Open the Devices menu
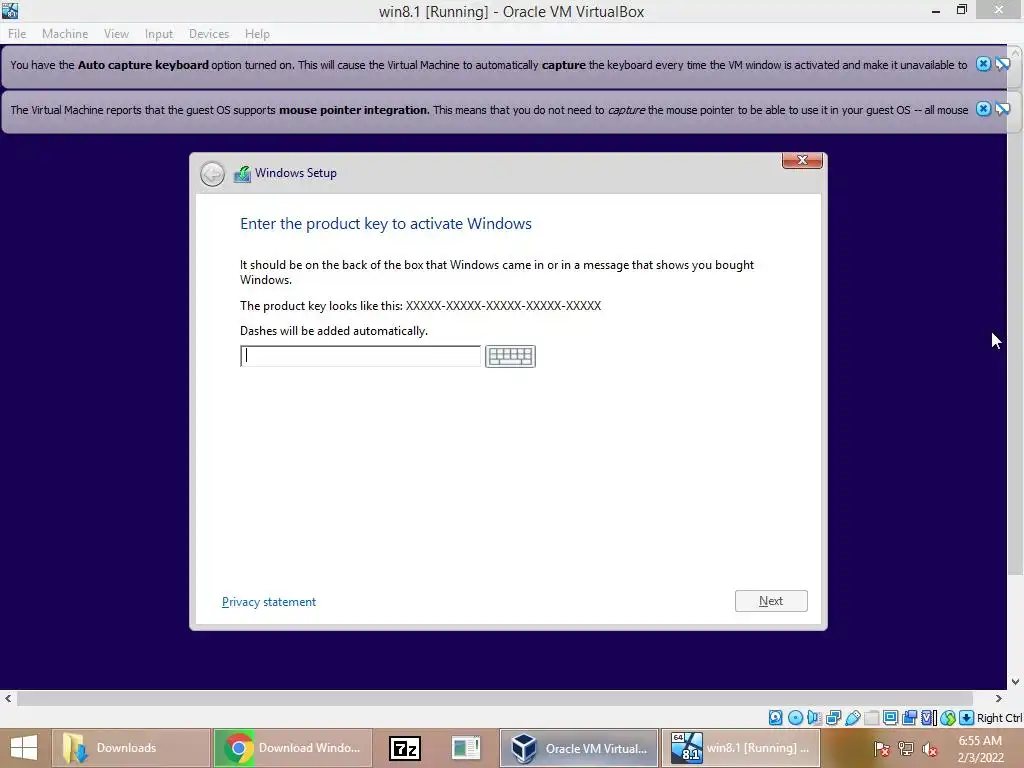This screenshot has height=768, width=1024. click(x=209, y=34)
